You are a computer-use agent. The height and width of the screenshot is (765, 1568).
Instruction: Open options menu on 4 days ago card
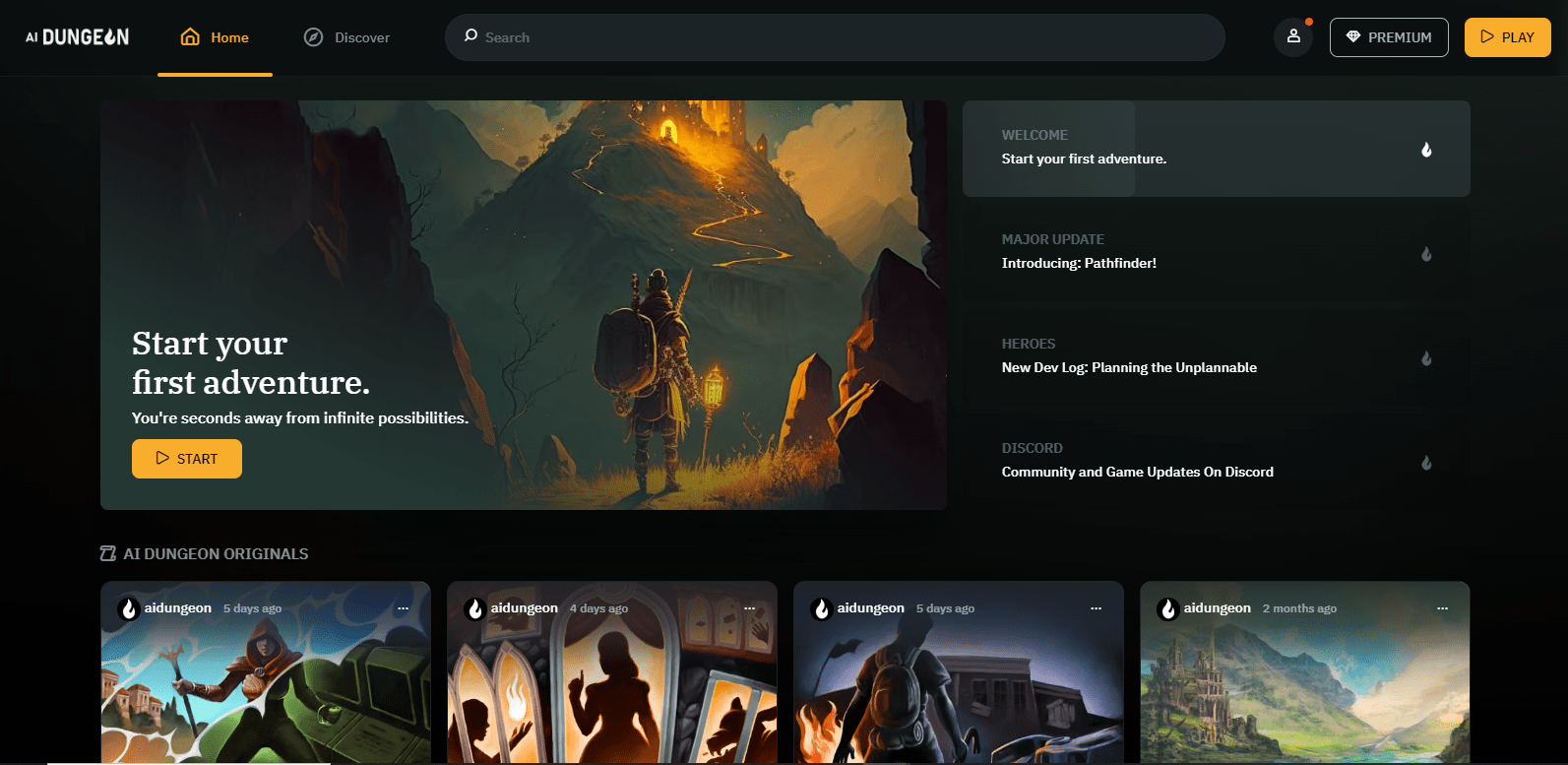(x=749, y=608)
